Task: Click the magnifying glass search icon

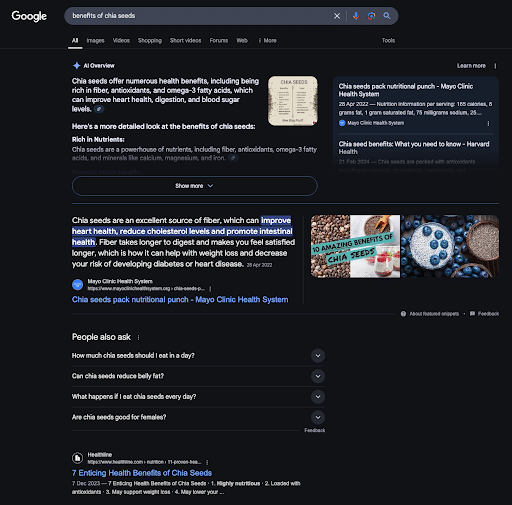Action: (x=387, y=16)
